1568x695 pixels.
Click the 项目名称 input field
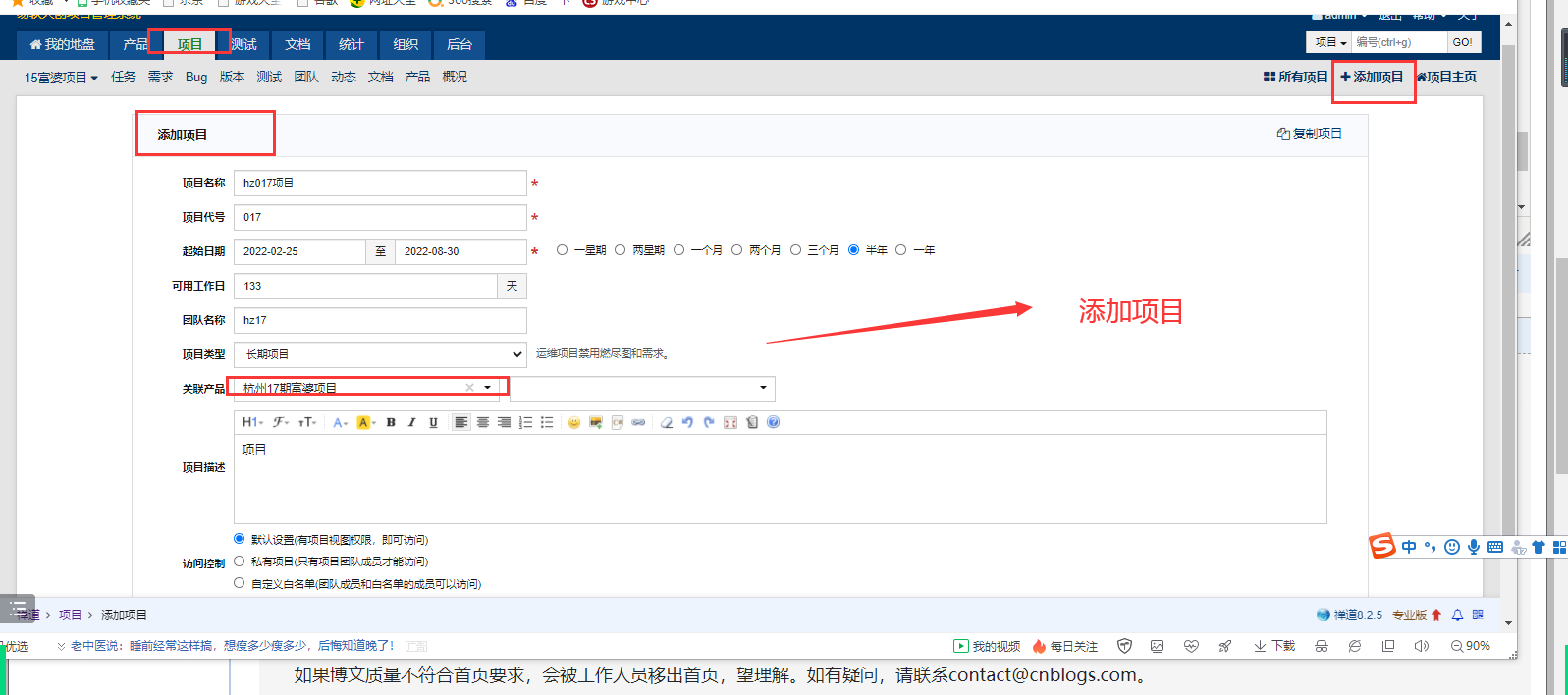[x=380, y=184]
